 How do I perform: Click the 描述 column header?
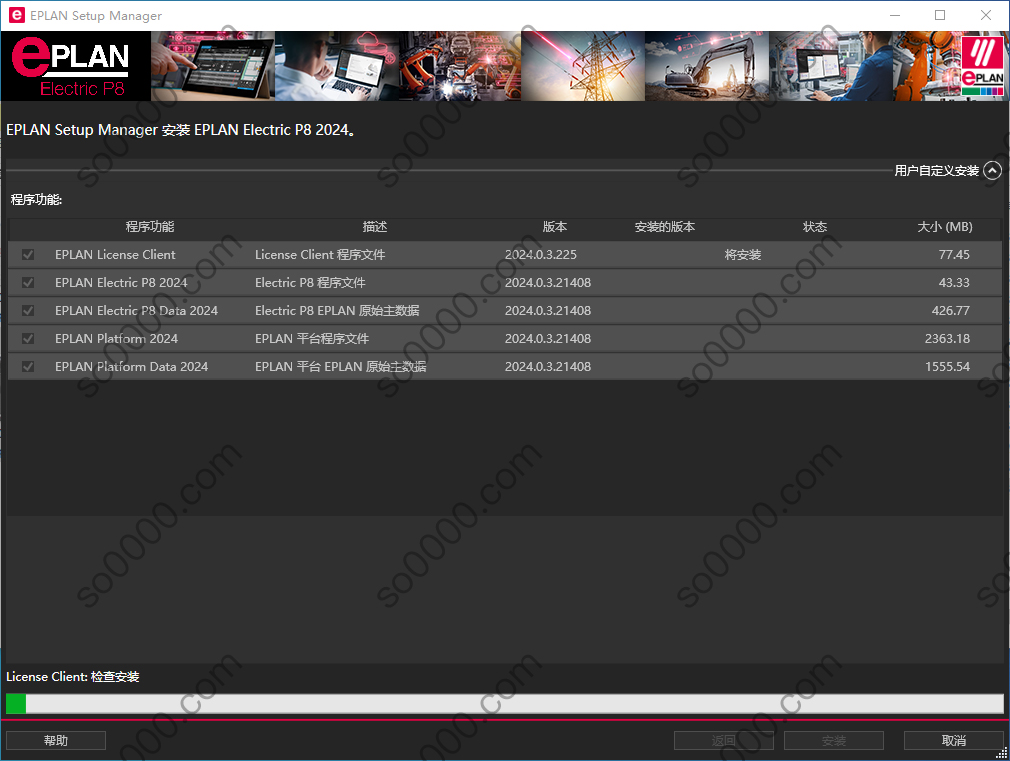pos(375,227)
